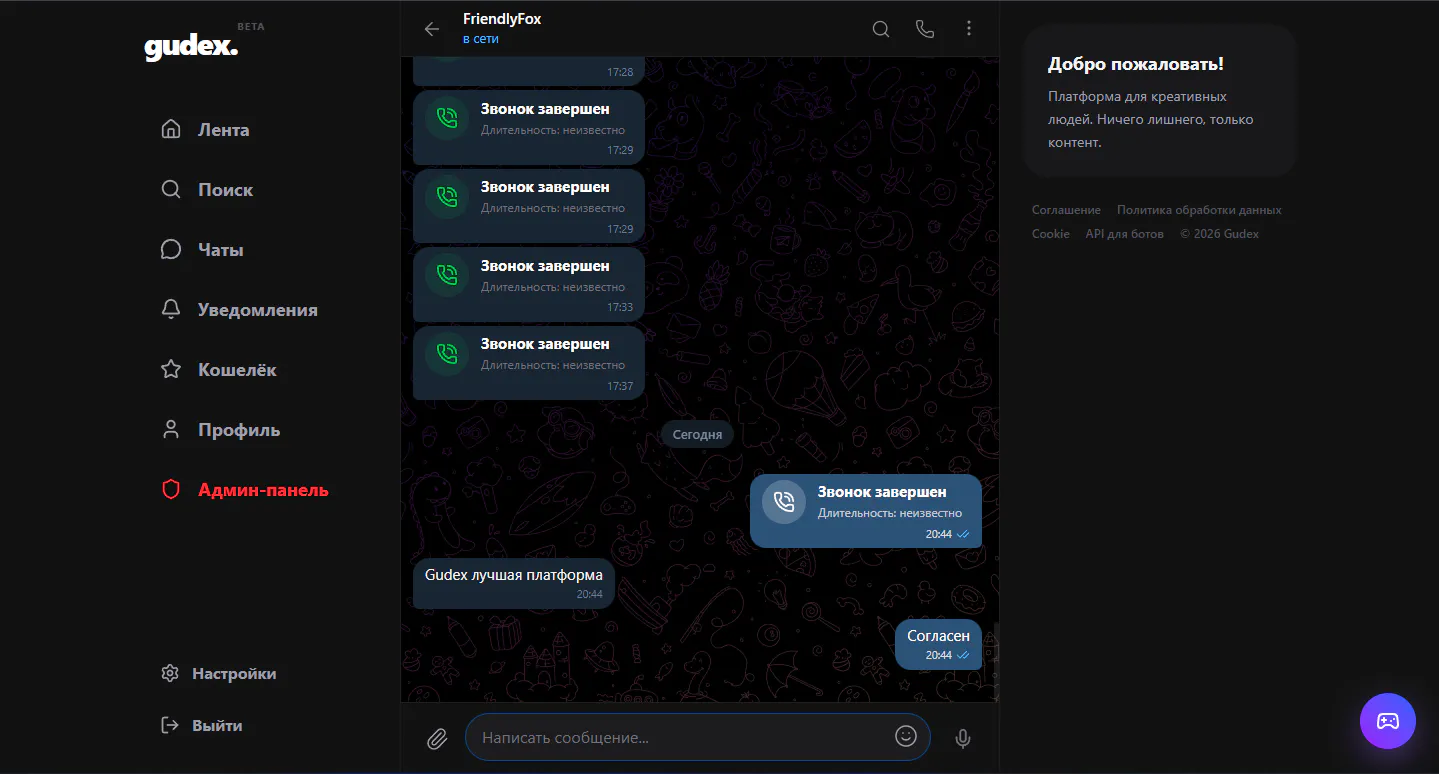The width and height of the screenshot is (1439, 774).
Task: Open the API для ботов link
Action: point(1125,234)
